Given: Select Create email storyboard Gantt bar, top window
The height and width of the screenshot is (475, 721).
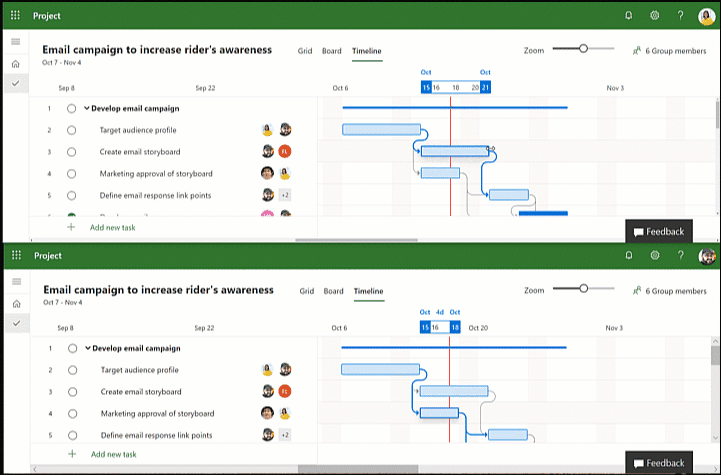Looking at the screenshot, I should click(455, 151).
